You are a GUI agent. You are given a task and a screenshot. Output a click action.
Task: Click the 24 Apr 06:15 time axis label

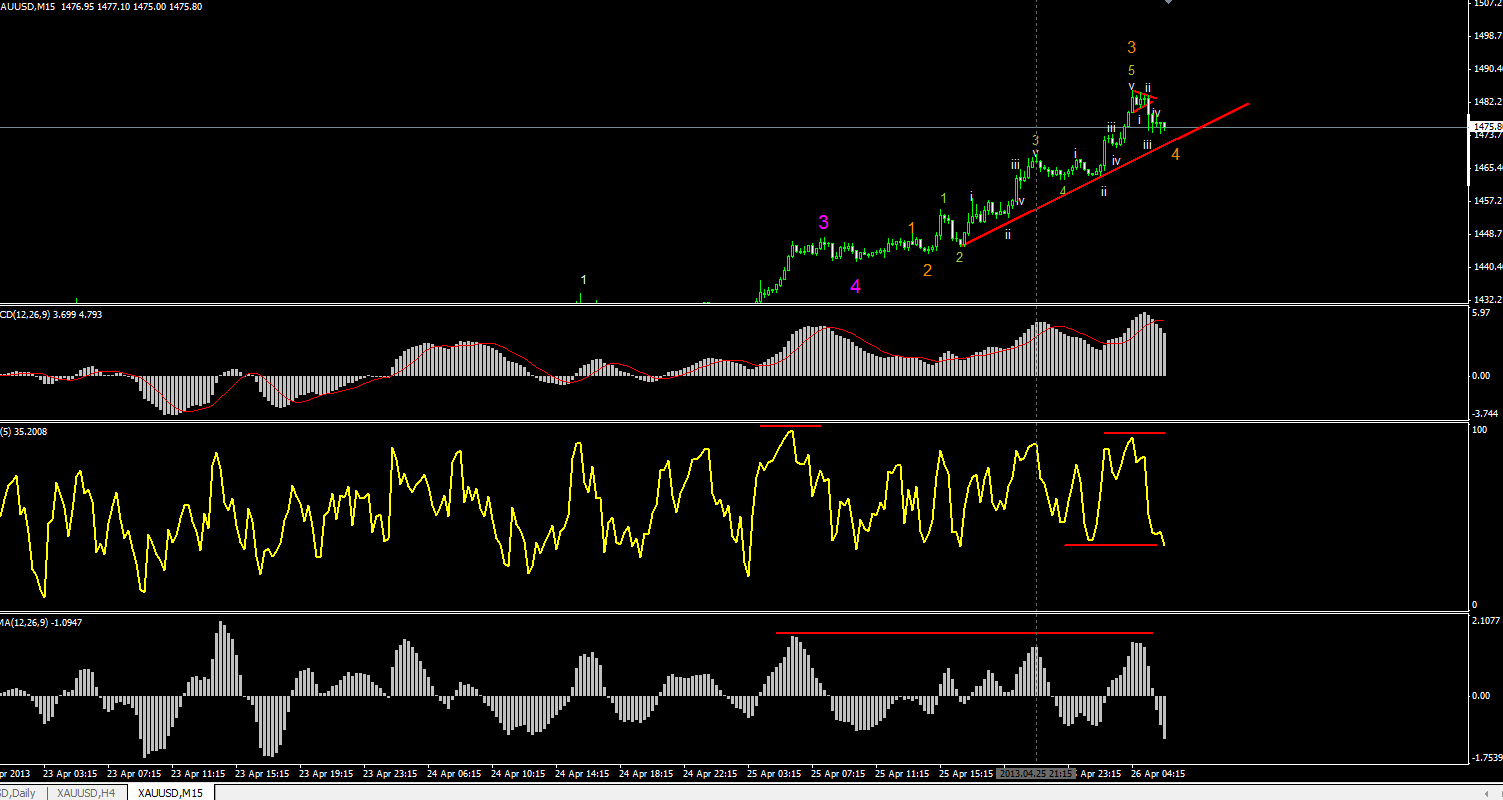click(x=455, y=774)
